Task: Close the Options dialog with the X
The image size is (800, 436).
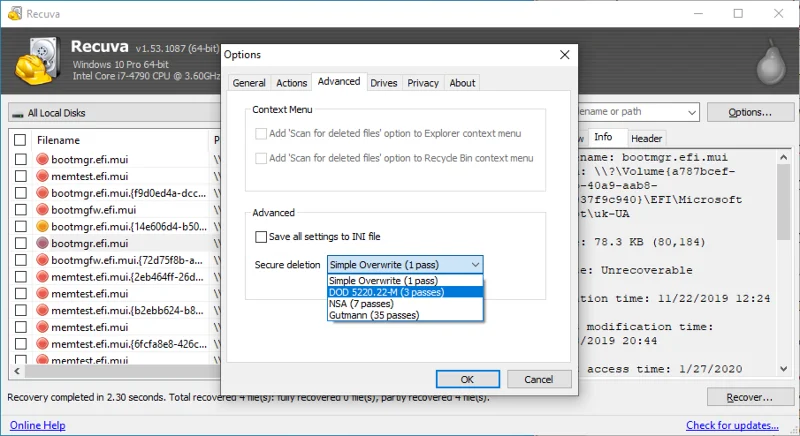Action: click(x=564, y=55)
